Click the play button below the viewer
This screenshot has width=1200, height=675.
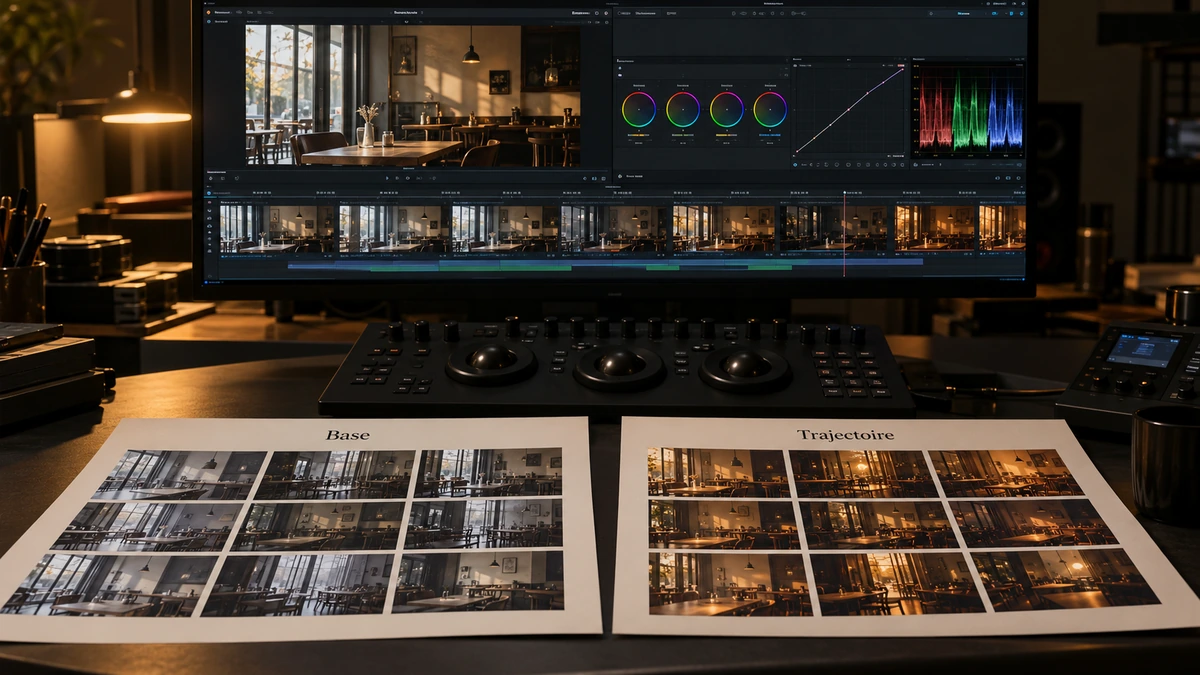tap(387, 178)
